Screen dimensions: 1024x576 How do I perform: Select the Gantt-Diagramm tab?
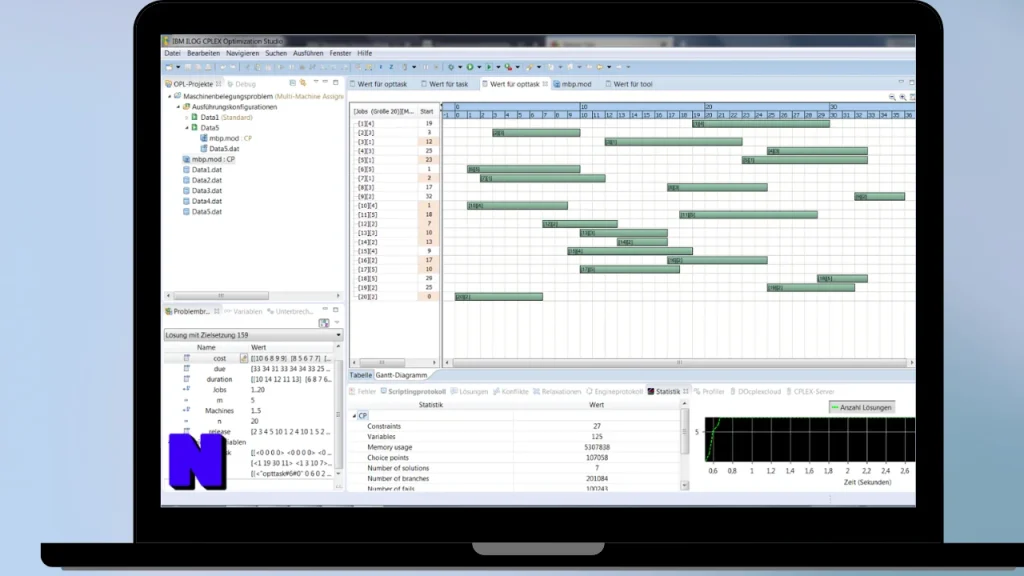(401, 376)
